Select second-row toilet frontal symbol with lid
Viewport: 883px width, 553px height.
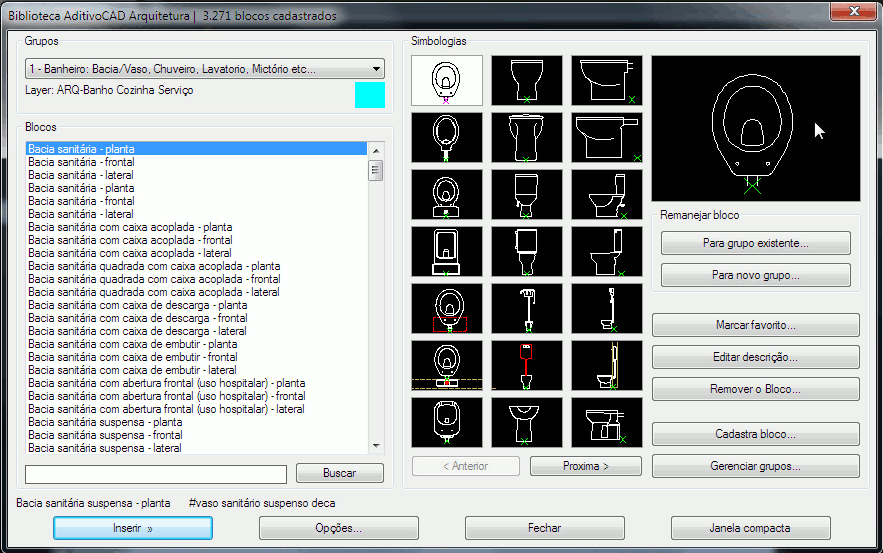[527, 137]
